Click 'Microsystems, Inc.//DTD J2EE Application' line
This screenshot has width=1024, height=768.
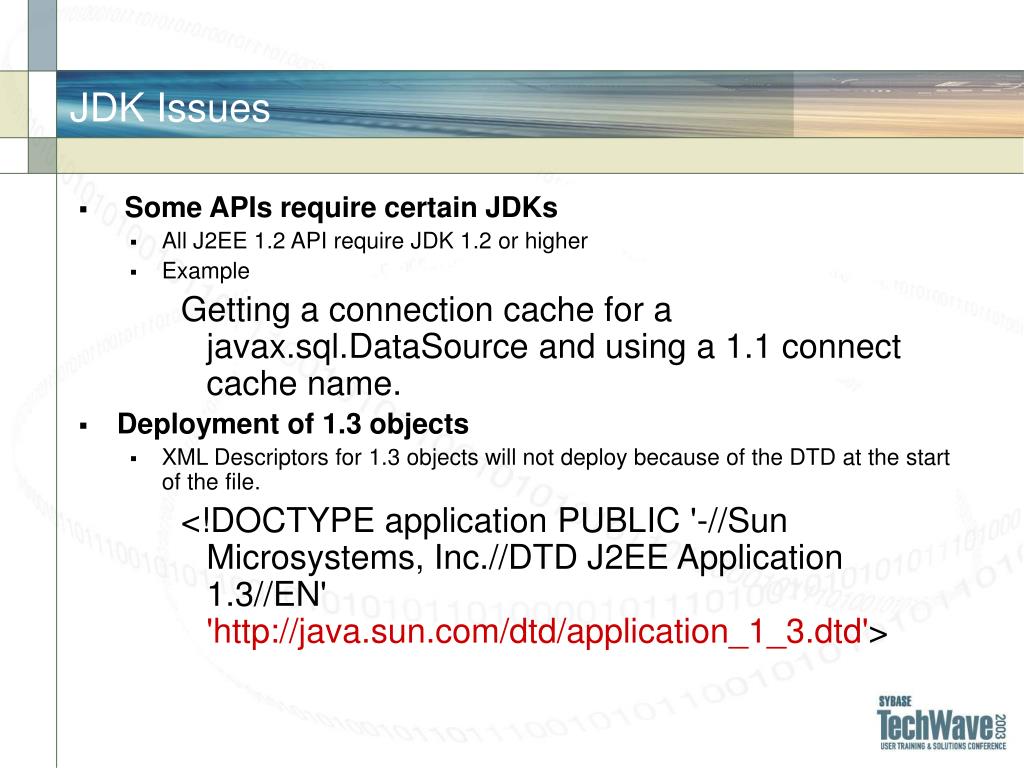pos(524,558)
